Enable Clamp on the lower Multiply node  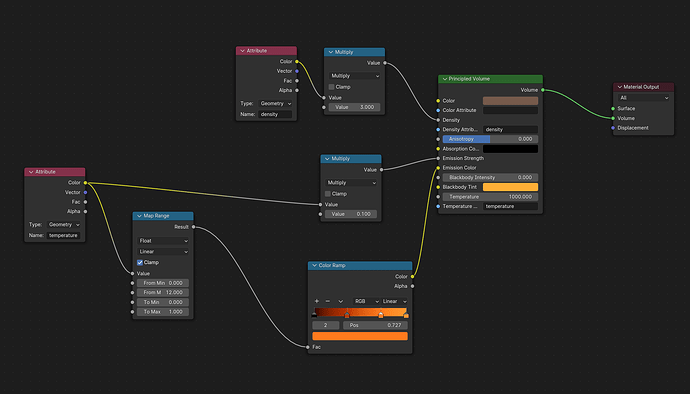pos(328,194)
